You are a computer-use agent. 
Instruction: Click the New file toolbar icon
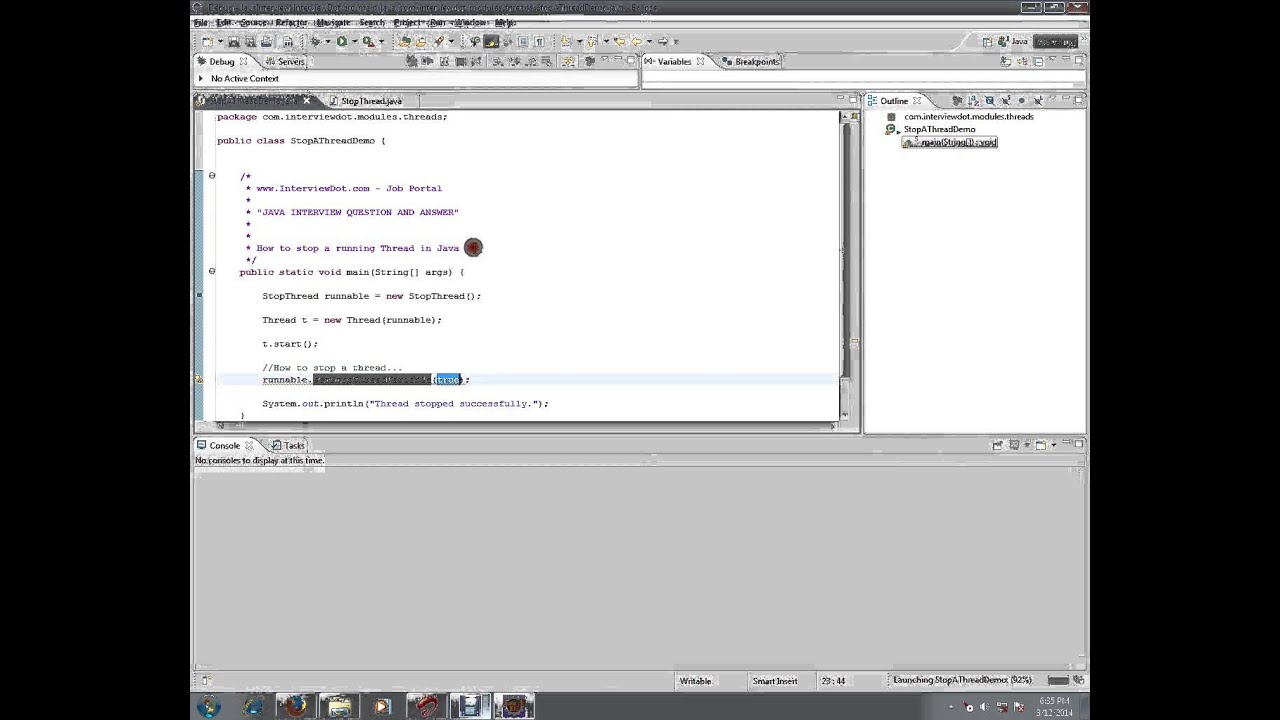tap(207, 41)
